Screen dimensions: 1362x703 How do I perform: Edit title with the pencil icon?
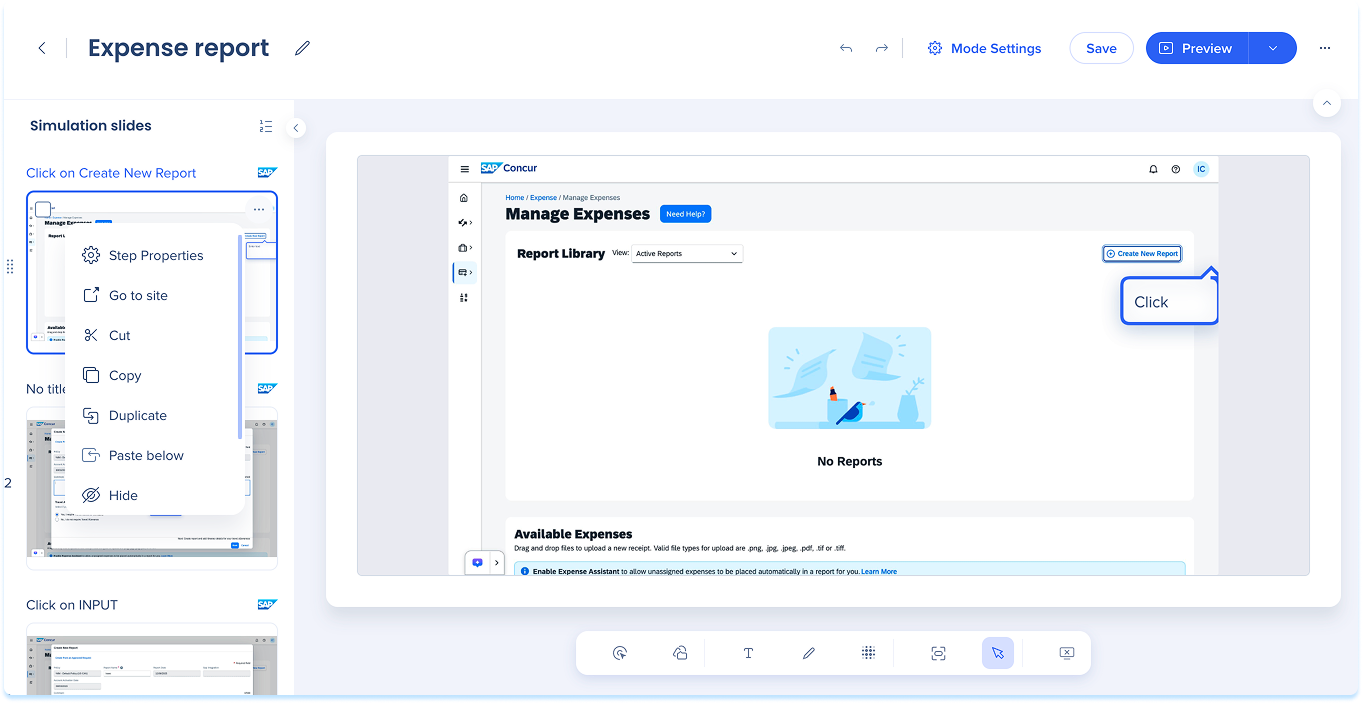tap(302, 48)
